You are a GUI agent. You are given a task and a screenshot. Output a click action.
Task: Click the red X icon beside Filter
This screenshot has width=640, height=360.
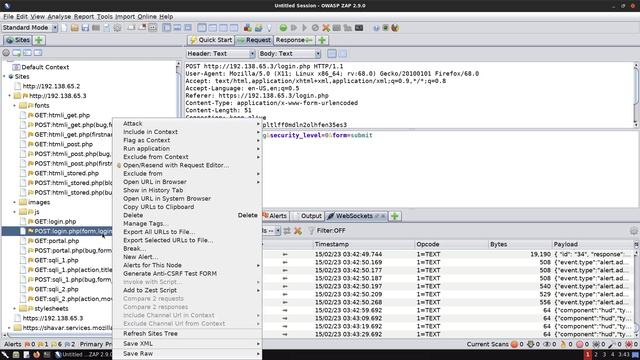point(298,231)
